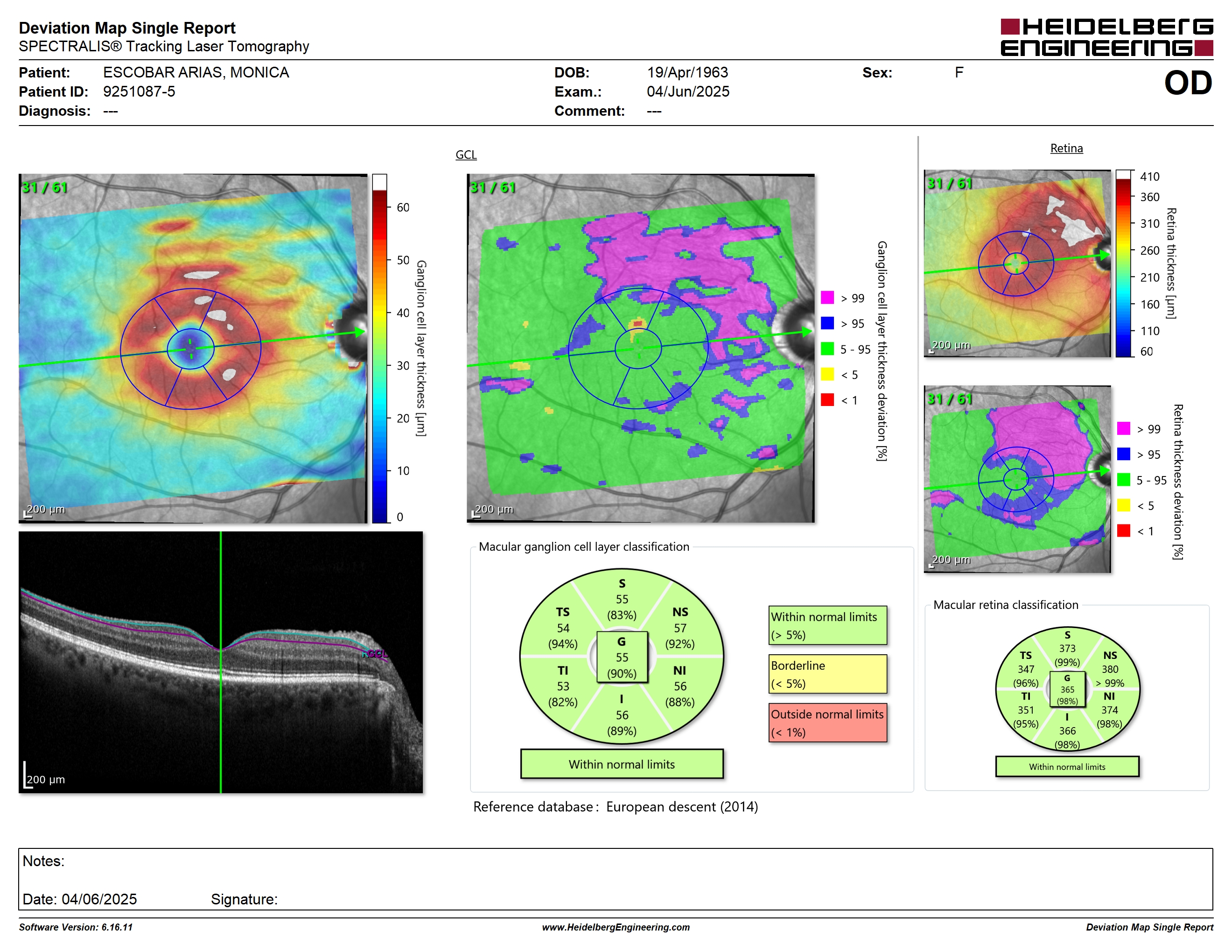The height and width of the screenshot is (952, 1232).
Task: Click the 'Macular retina classification' heading
Action: point(1005,605)
